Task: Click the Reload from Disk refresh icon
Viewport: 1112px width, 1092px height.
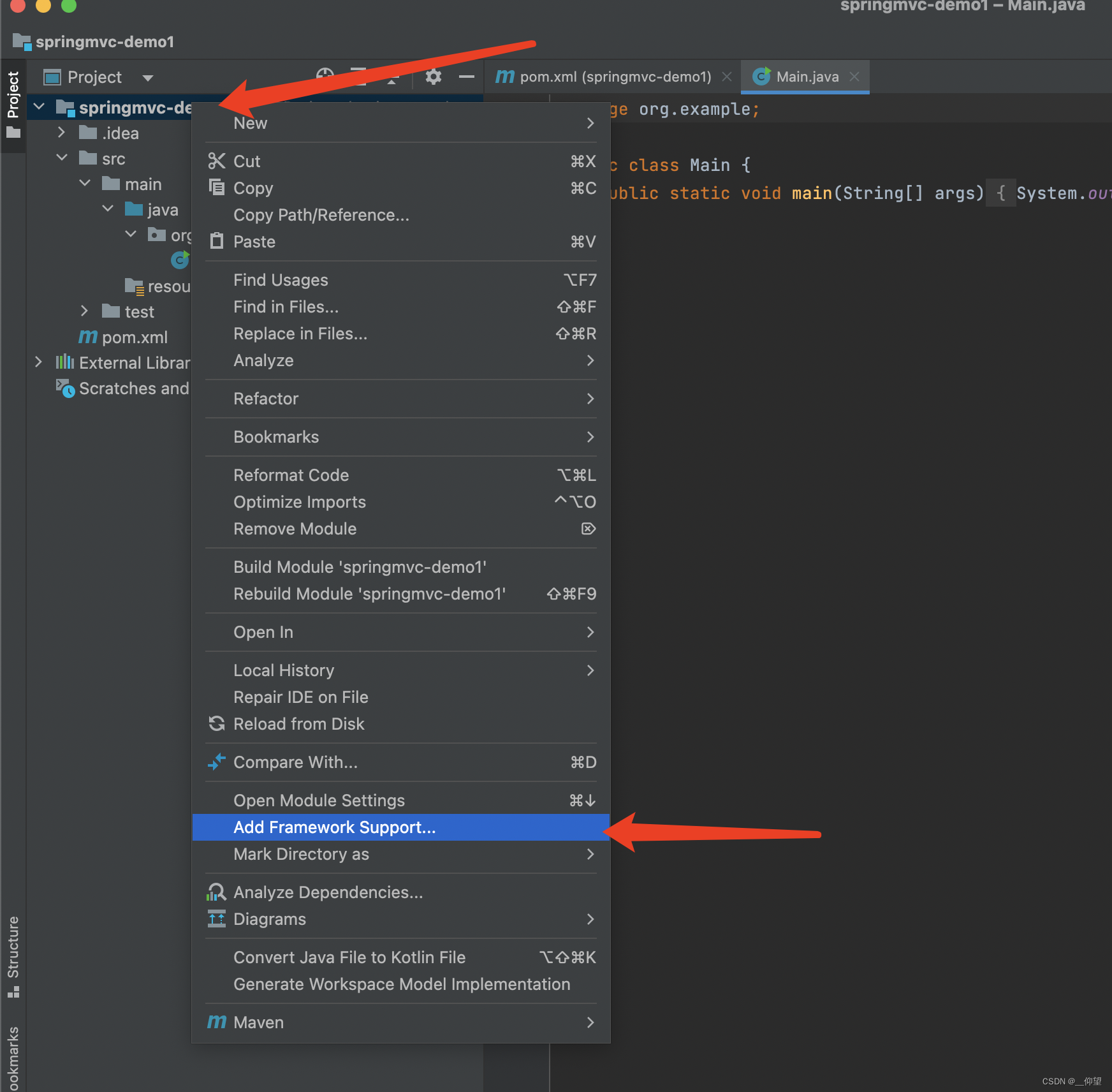Action: pyautogui.click(x=217, y=723)
